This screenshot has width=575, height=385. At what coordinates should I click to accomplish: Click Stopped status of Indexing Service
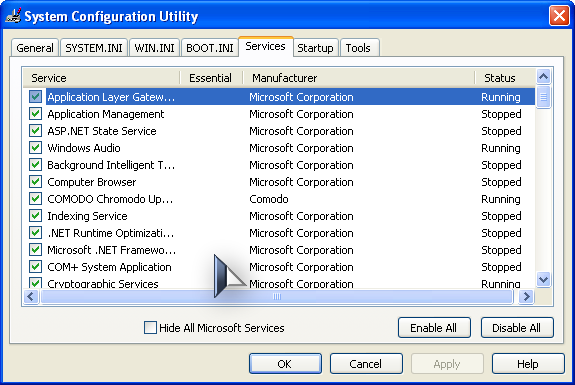(x=501, y=216)
